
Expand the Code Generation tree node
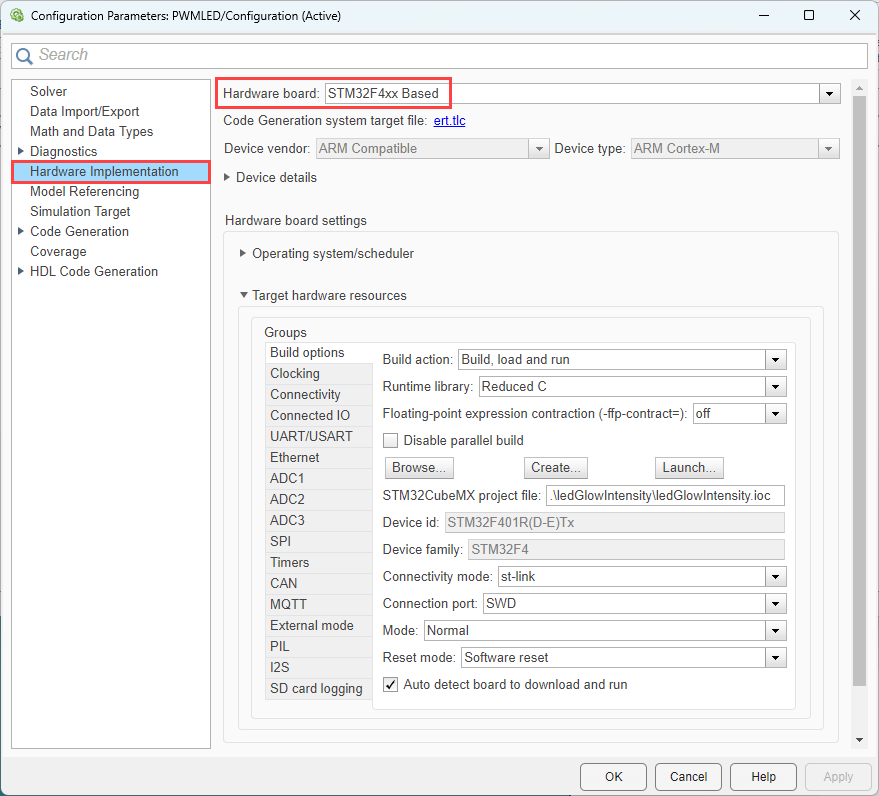[x=20, y=232]
